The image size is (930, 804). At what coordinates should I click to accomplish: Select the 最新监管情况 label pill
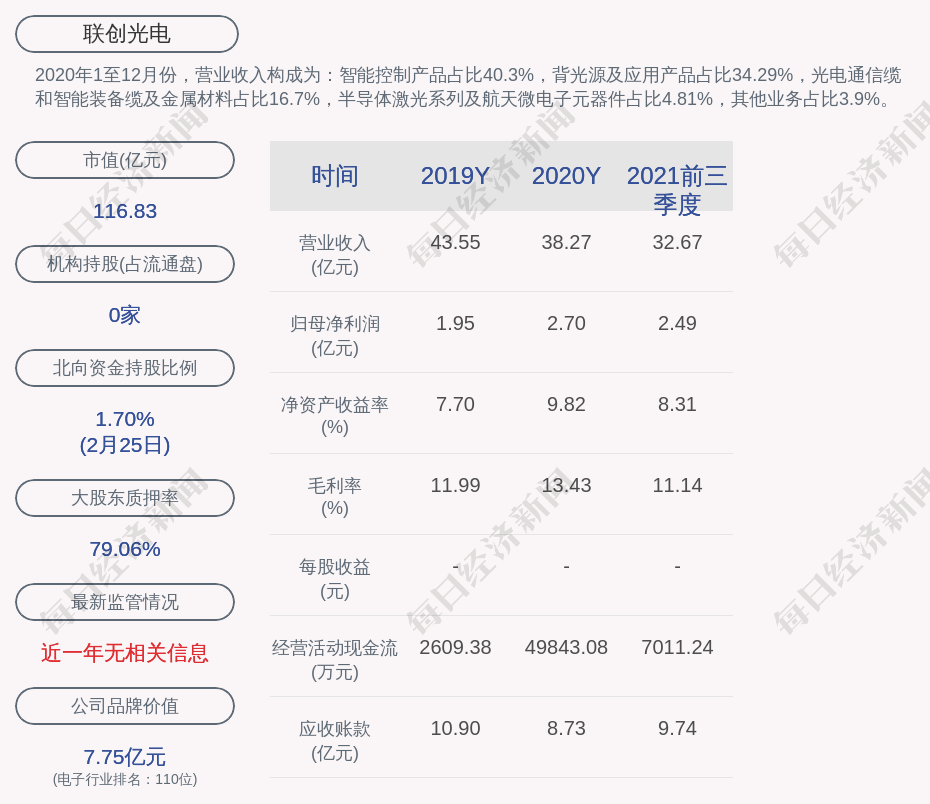[x=125, y=602]
